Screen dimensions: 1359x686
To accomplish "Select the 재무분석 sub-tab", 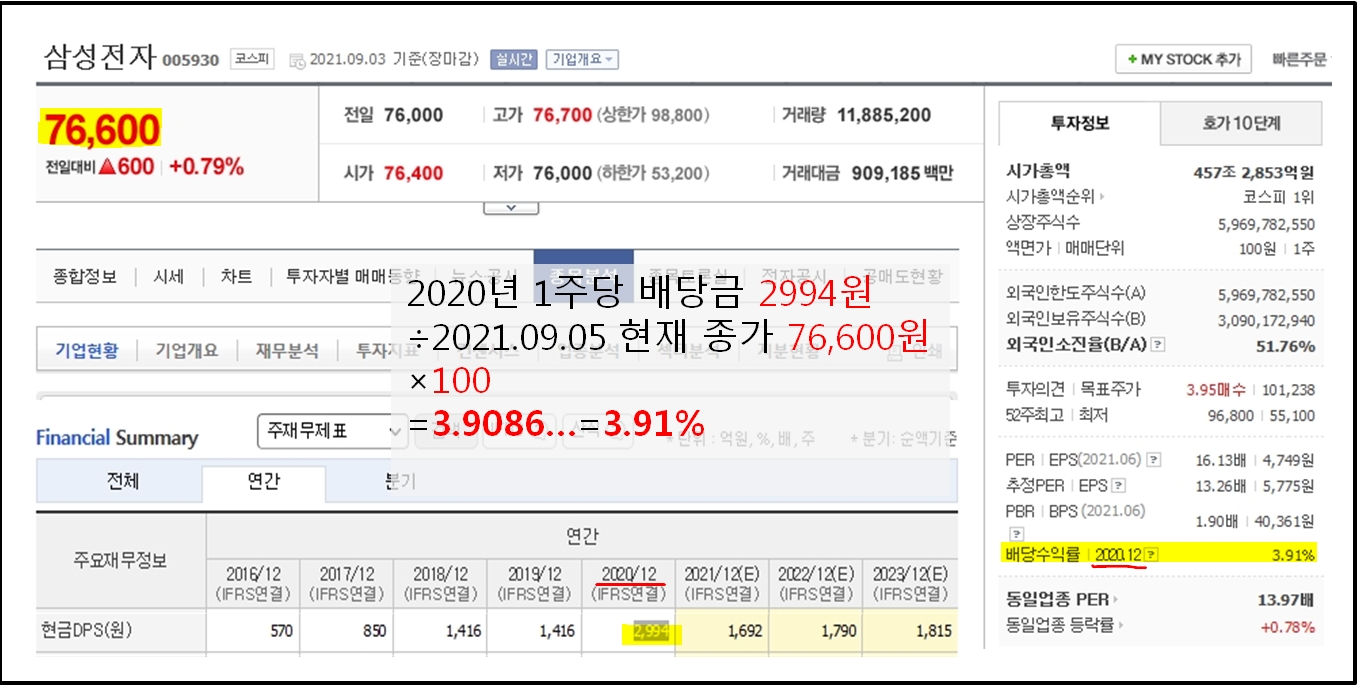I will point(287,351).
